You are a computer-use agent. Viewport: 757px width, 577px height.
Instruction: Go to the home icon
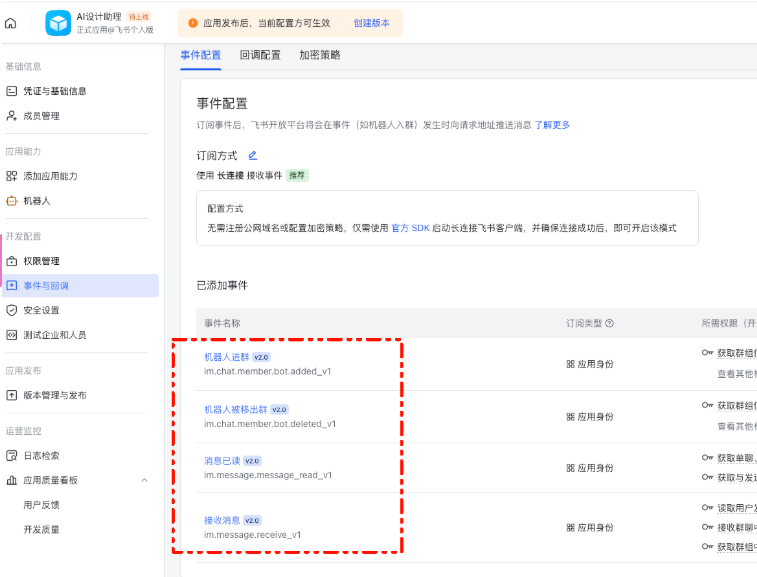point(11,23)
